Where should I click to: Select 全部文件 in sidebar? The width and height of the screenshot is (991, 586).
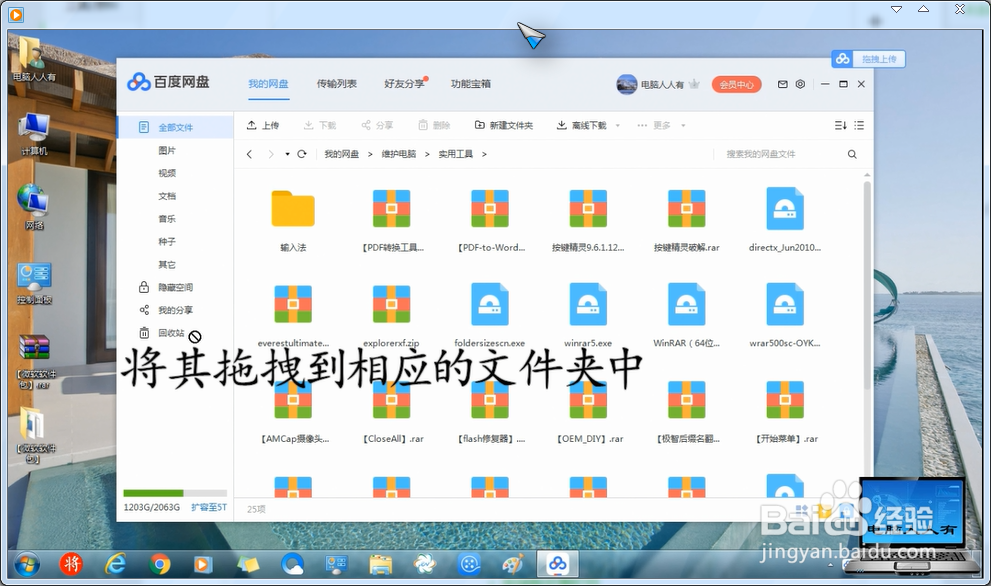(175, 127)
